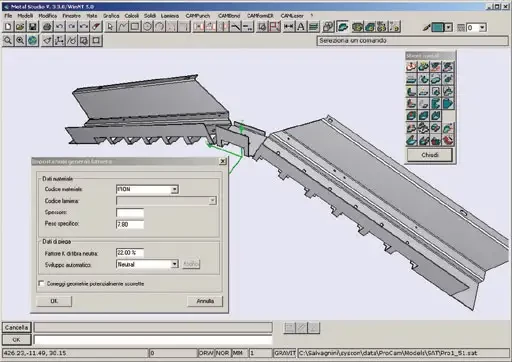Click the Cancella button
Viewport: 512px width, 362px height.
(x=16, y=327)
